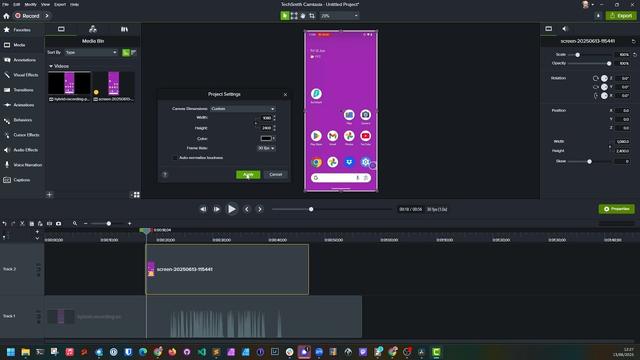Image resolution: width=640 pixels, height=360 pixels.
Task: Open File menu
Action: 5,4
